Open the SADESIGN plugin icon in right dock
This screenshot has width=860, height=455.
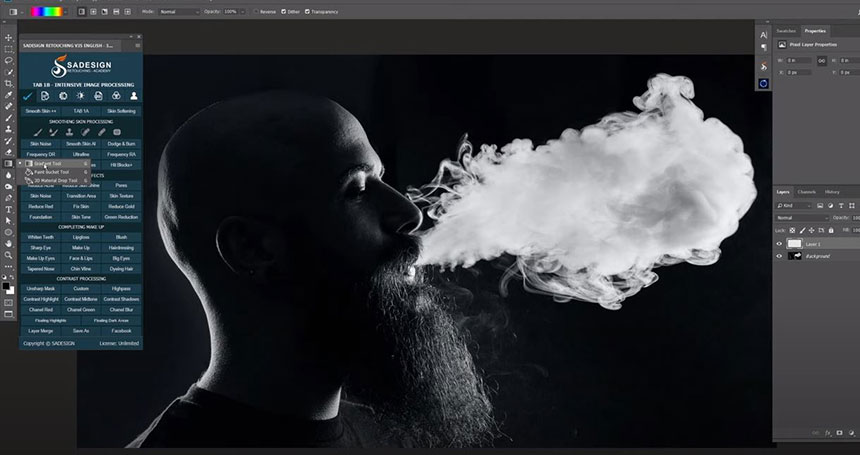point(764,66)
